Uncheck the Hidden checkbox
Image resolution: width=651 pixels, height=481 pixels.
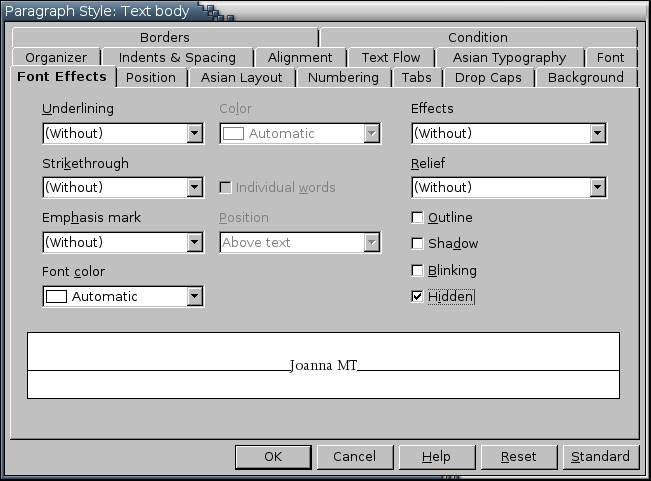(418, 297)
